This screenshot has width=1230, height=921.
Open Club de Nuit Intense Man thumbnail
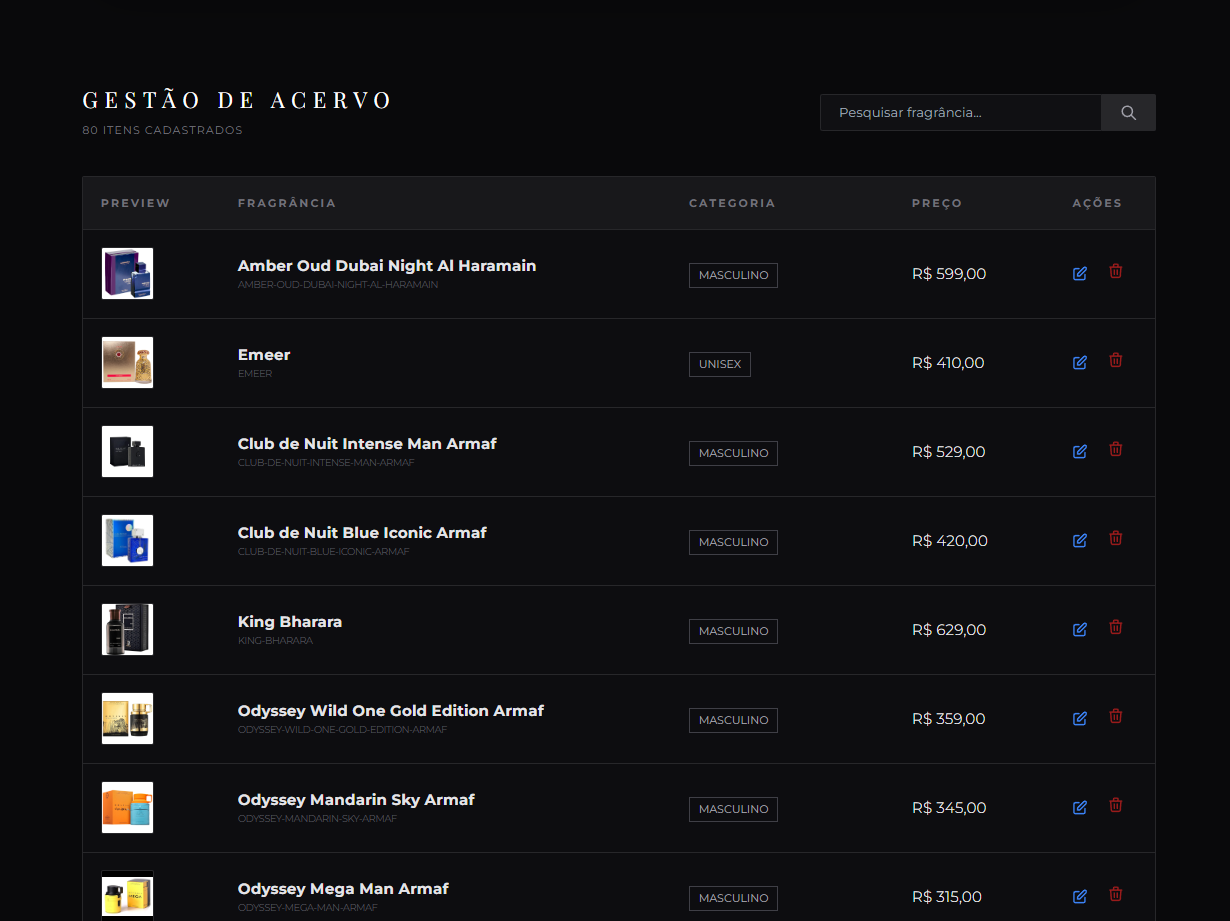[x=127, y=451]
